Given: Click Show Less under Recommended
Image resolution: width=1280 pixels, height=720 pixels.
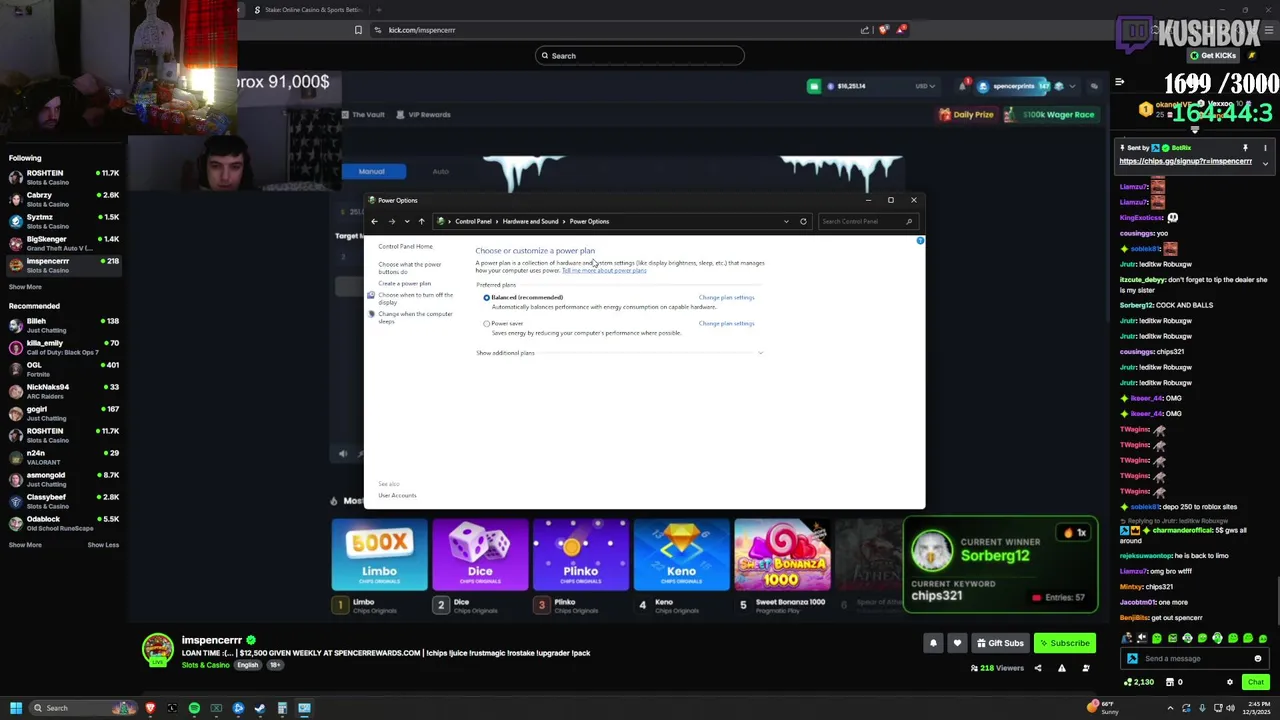Looking at the screenshot, I should pyautogui.click(x=103, y=545).
